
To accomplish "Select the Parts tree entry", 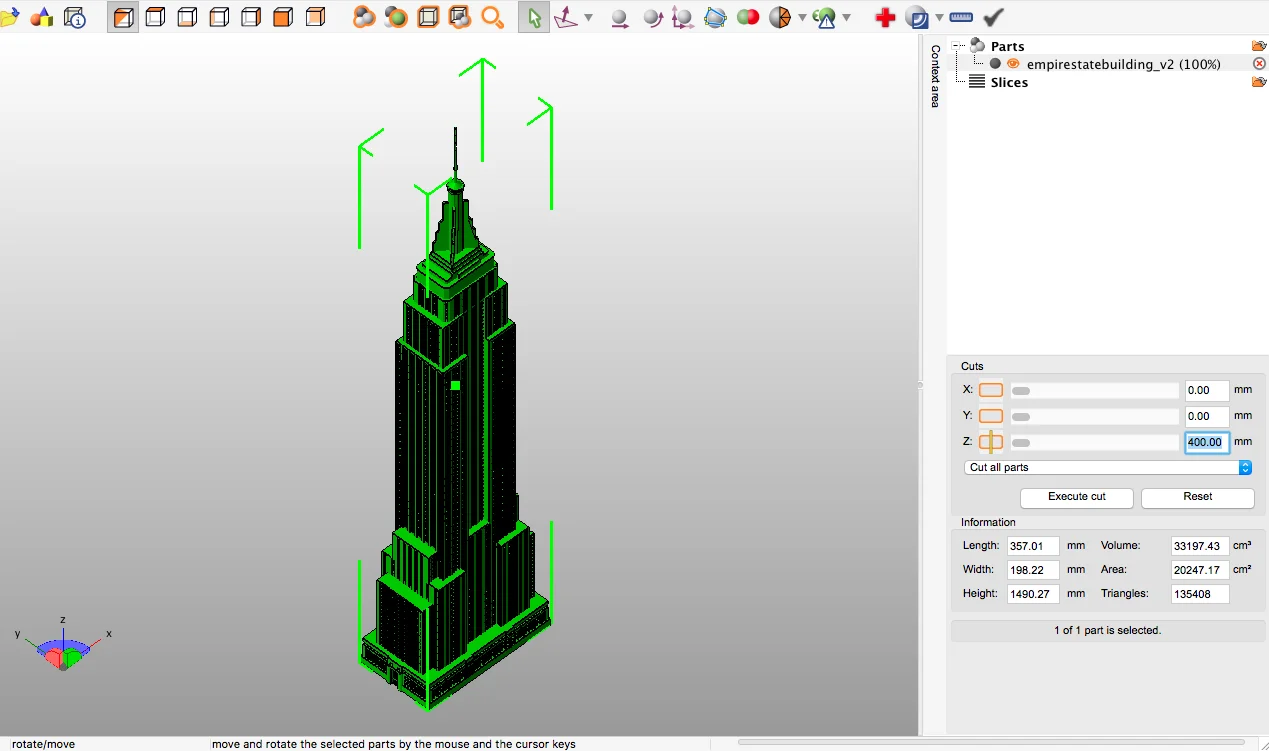I will [x=1007, y=46].
